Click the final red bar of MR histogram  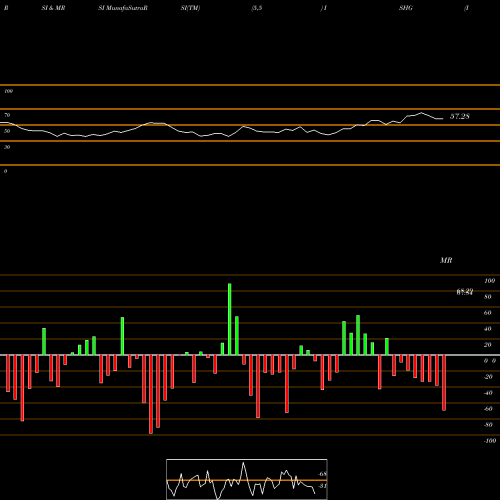(x=444, y=383)
